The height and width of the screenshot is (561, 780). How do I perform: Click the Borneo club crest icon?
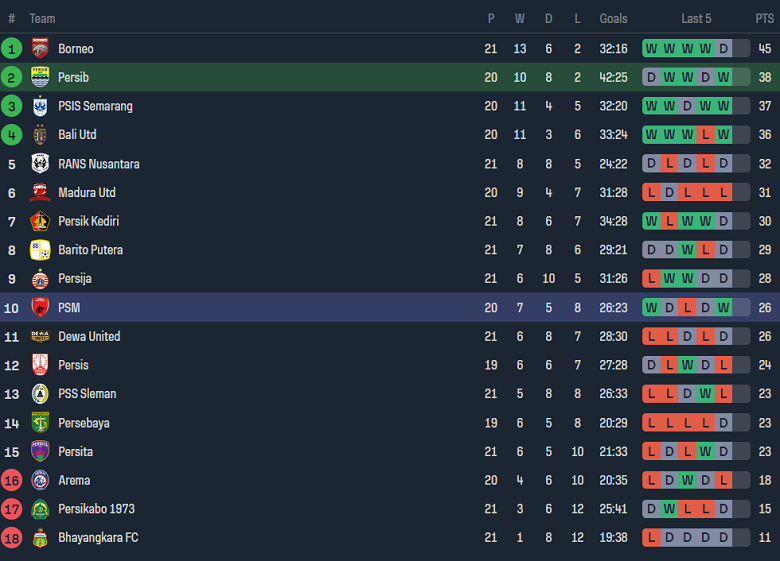40,48
